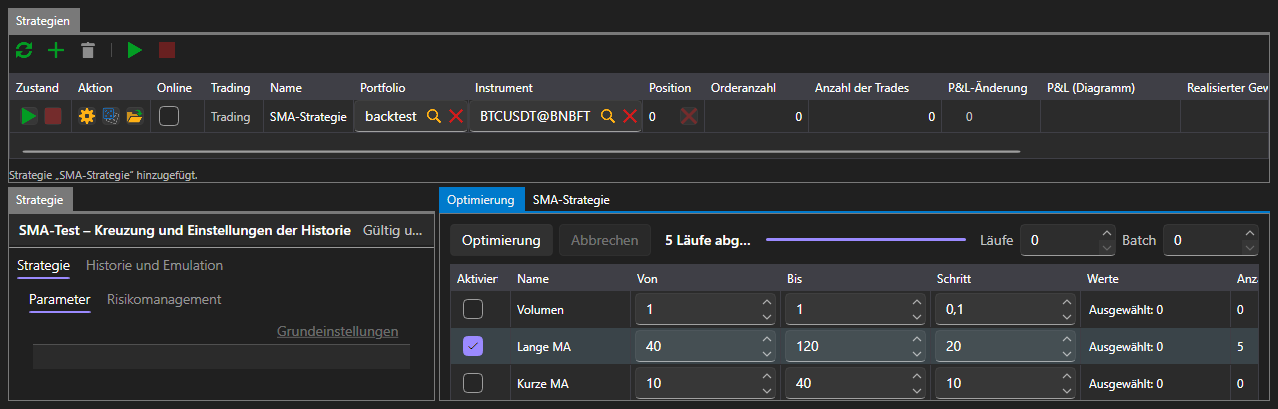
Task: Decrease Kurze MA Schritt value down arrow
Action: pos(1066,390)
